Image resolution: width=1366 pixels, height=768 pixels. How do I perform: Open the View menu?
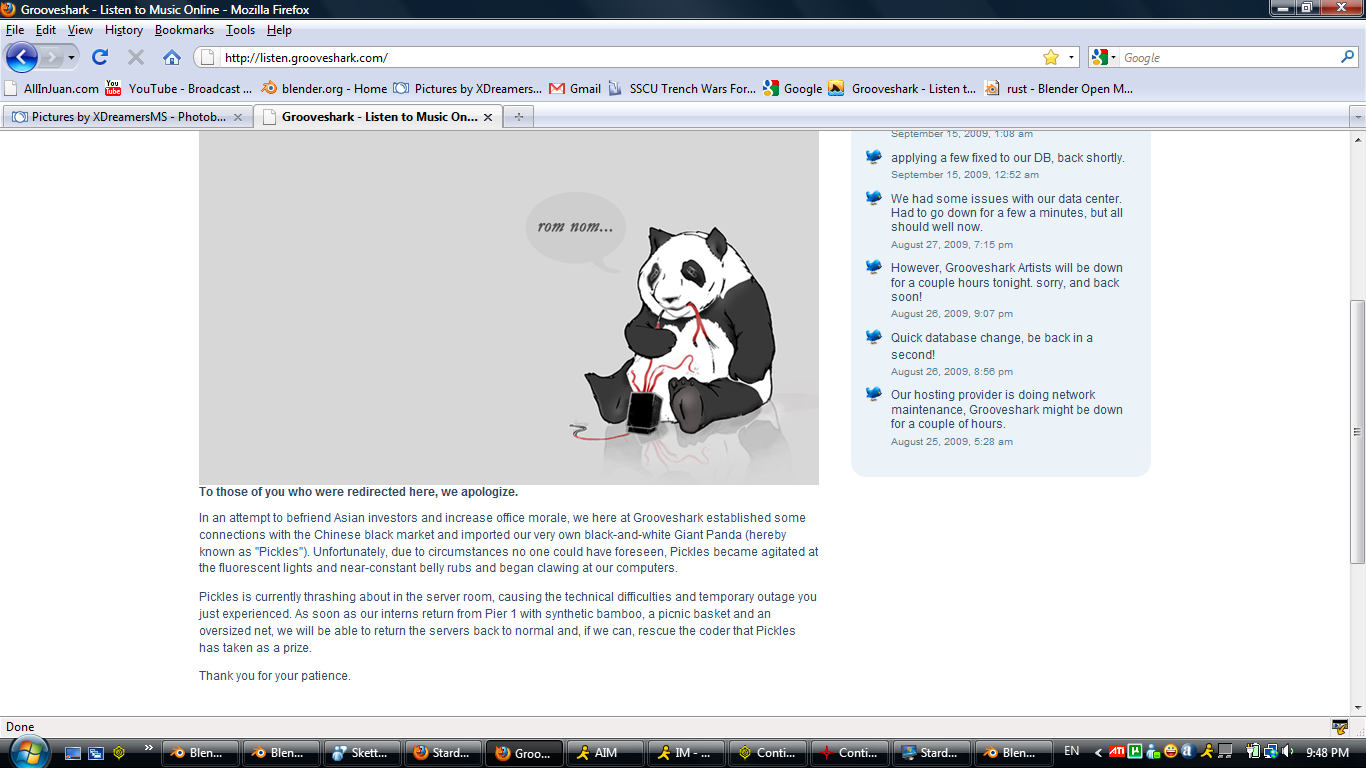click(x=80, y=30)
